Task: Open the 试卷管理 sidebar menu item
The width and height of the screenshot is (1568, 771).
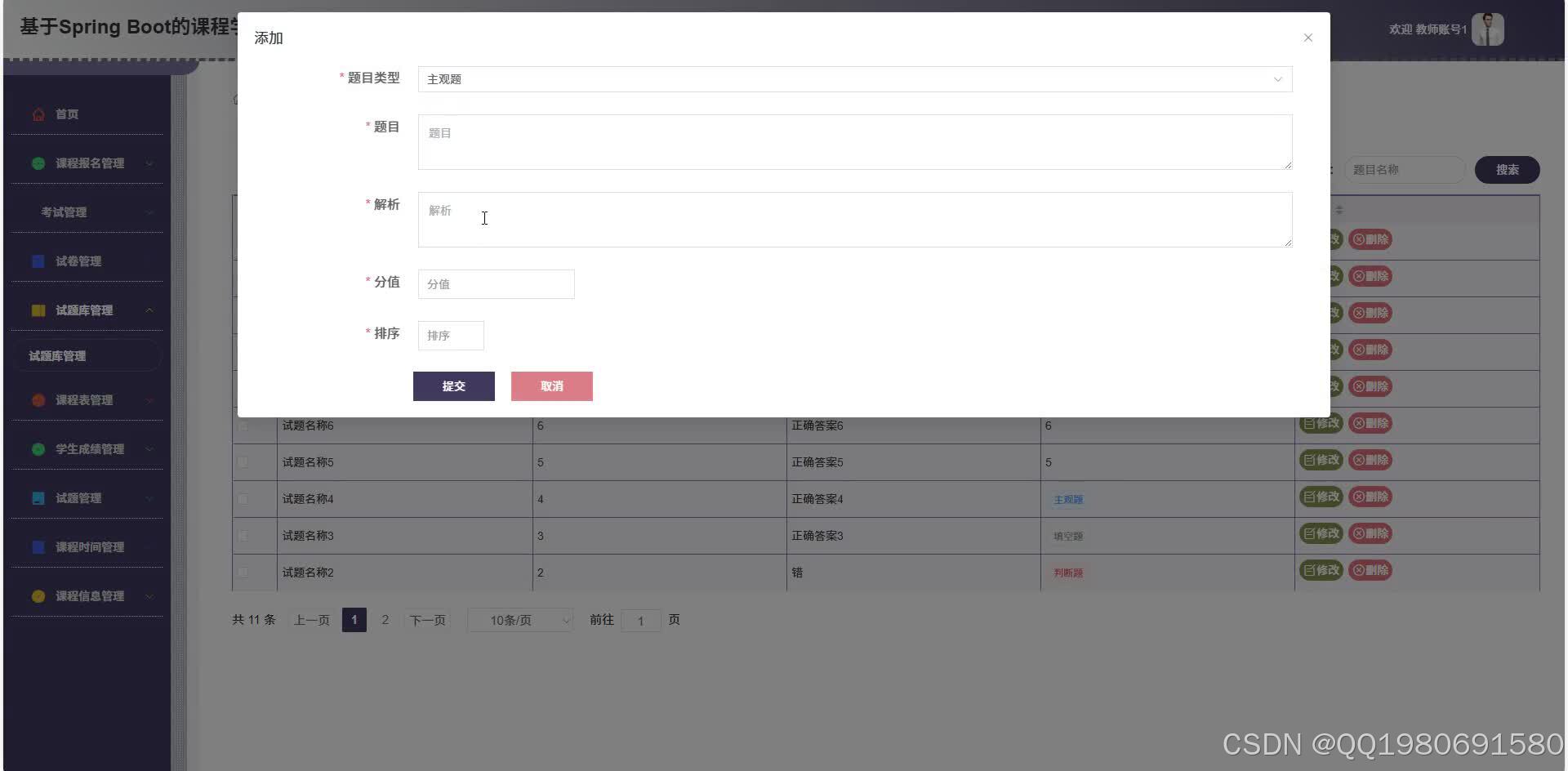Action: point(87,261)
